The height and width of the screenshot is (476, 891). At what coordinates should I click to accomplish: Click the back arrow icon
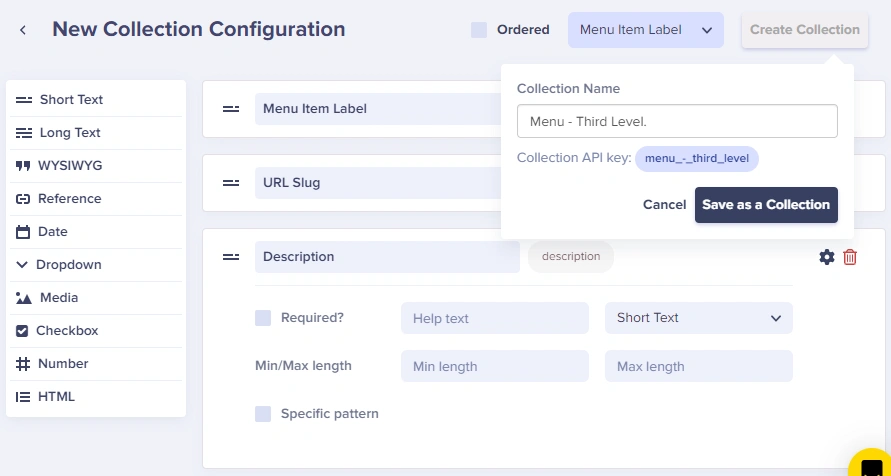tap(23, 30)
